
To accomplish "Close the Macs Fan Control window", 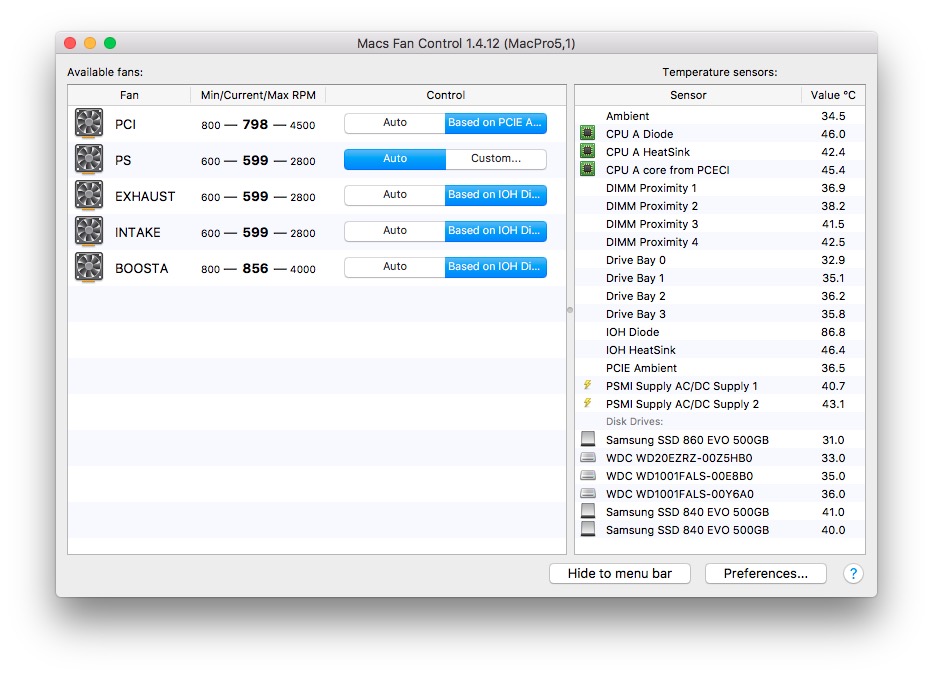I will pyautogui.click(x=70, y=43).
